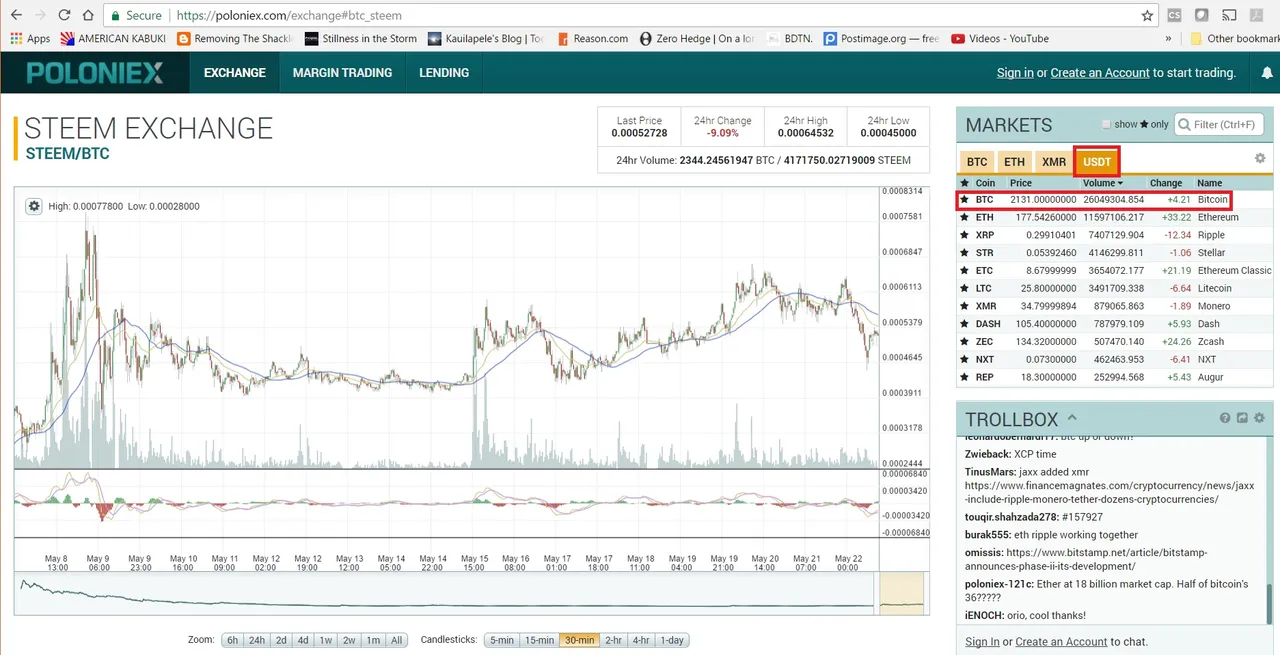Click the CS extension icon
The width and height of the screenshot is (1280, 655).
point(1175,15)
